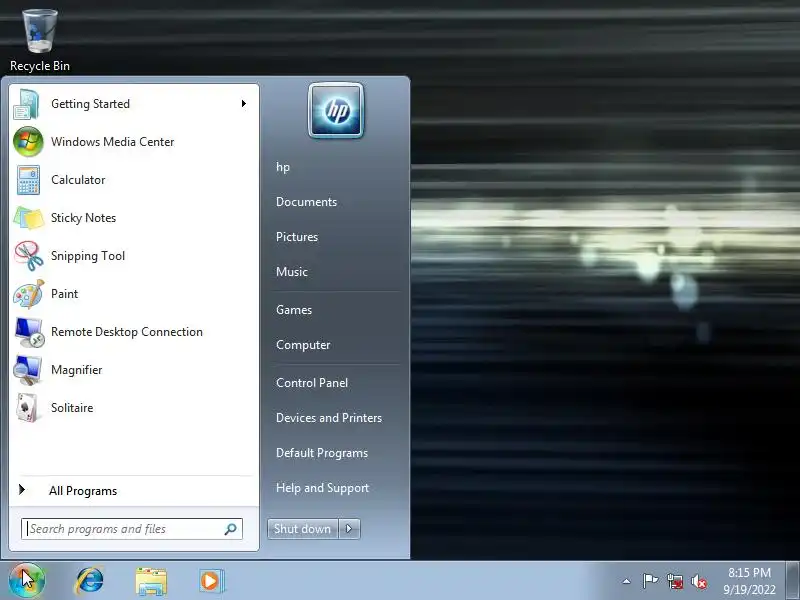Image resolution: width=800 pixels, height=600 pixels.
Task: Click the Shut down button
Action: [x=303, y=529]
